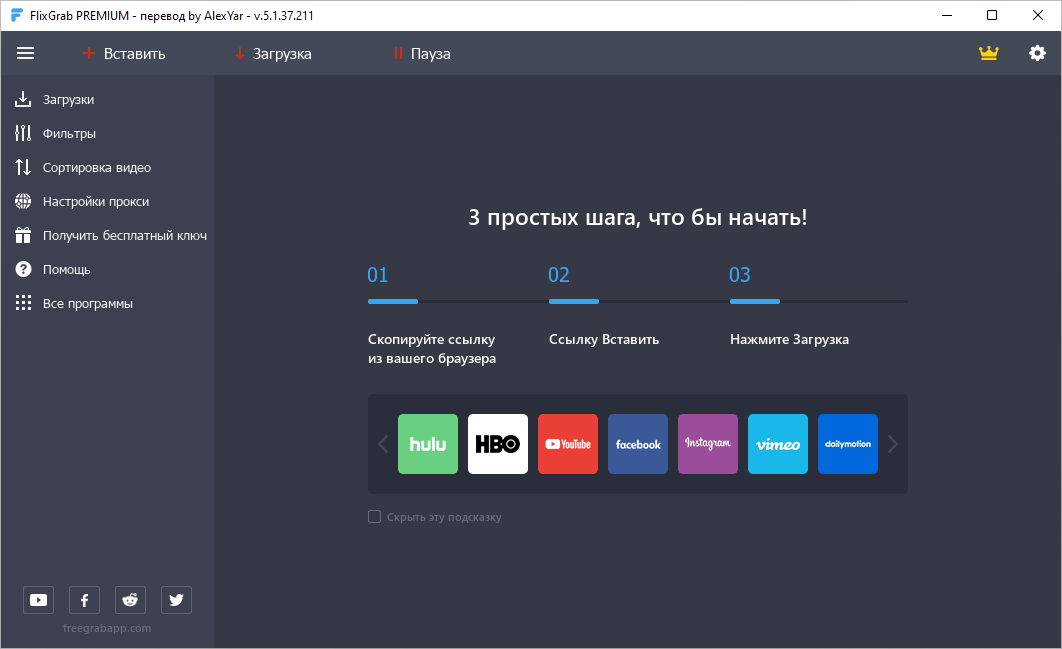This screenshot has width=1062, height=649.
Task: Open the Reddit social icon
Action: pyautogui.click(x=130, y=600)
